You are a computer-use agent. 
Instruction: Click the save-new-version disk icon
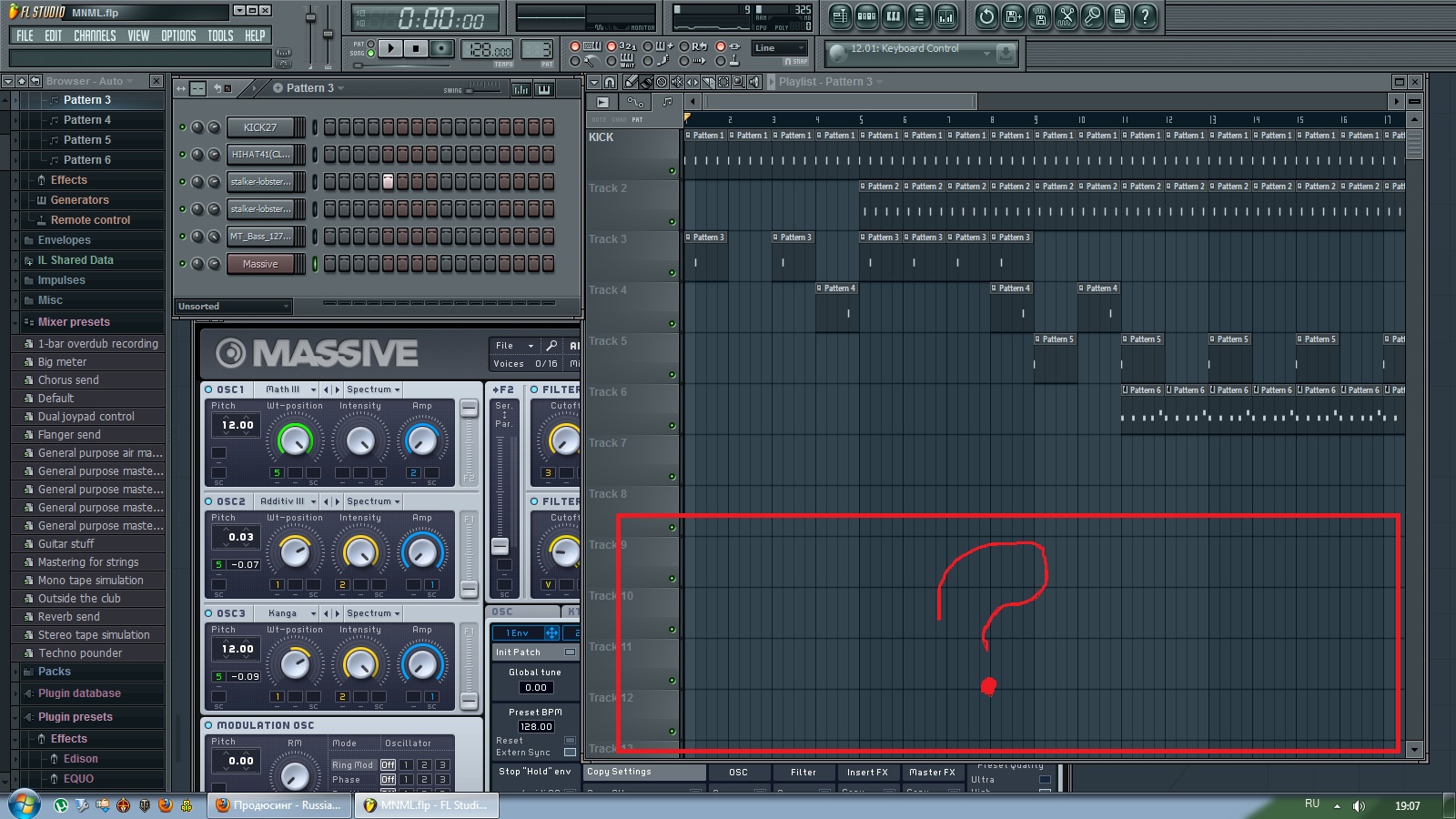tap(1013, 16)
